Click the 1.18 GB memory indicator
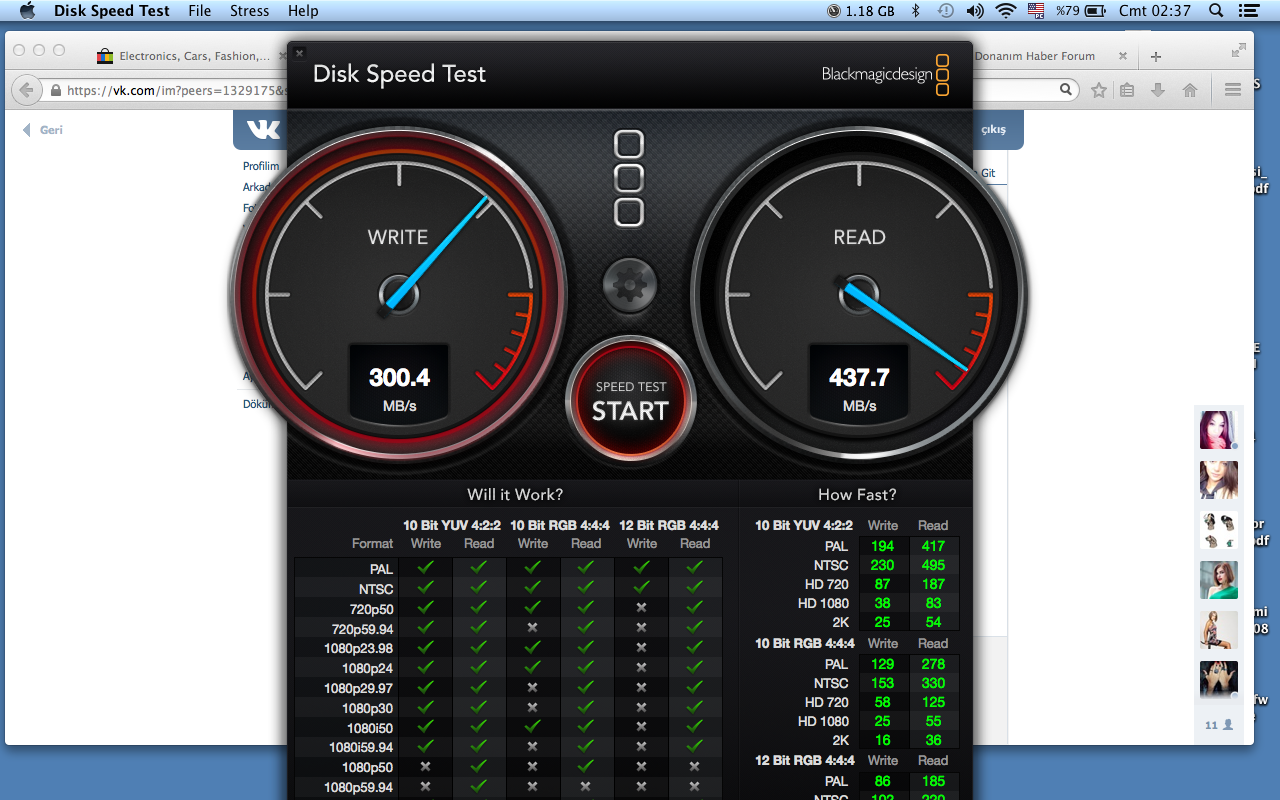1280x800 pixels. (x=861, y=11)
